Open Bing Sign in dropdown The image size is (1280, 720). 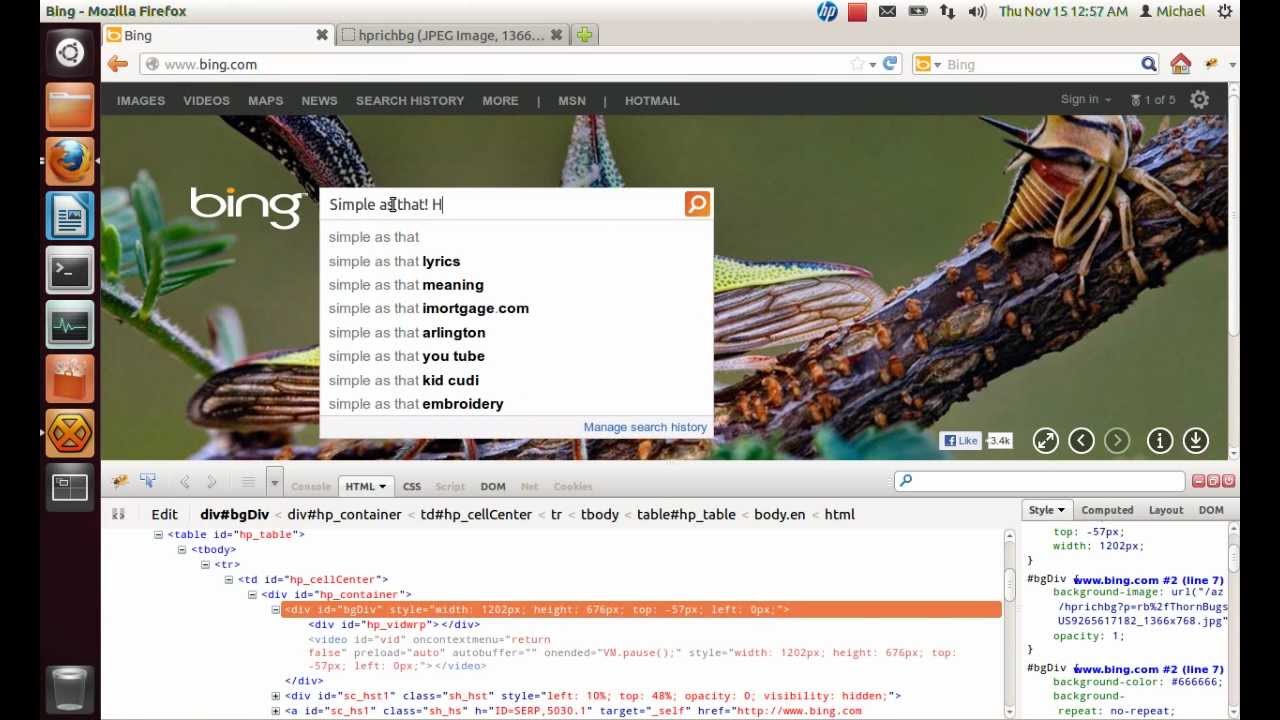tap(1086, 100)
